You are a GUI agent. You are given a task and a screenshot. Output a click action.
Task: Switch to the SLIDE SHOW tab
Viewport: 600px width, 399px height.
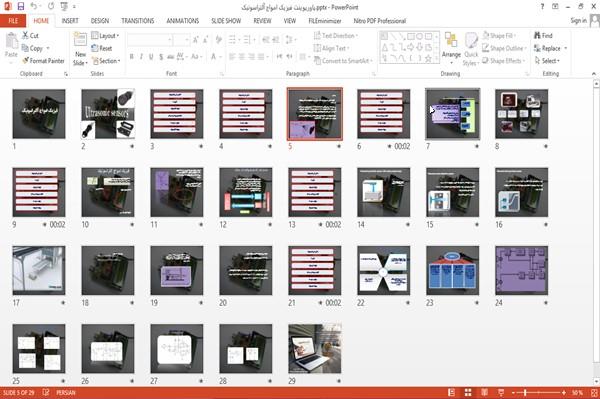226,21
